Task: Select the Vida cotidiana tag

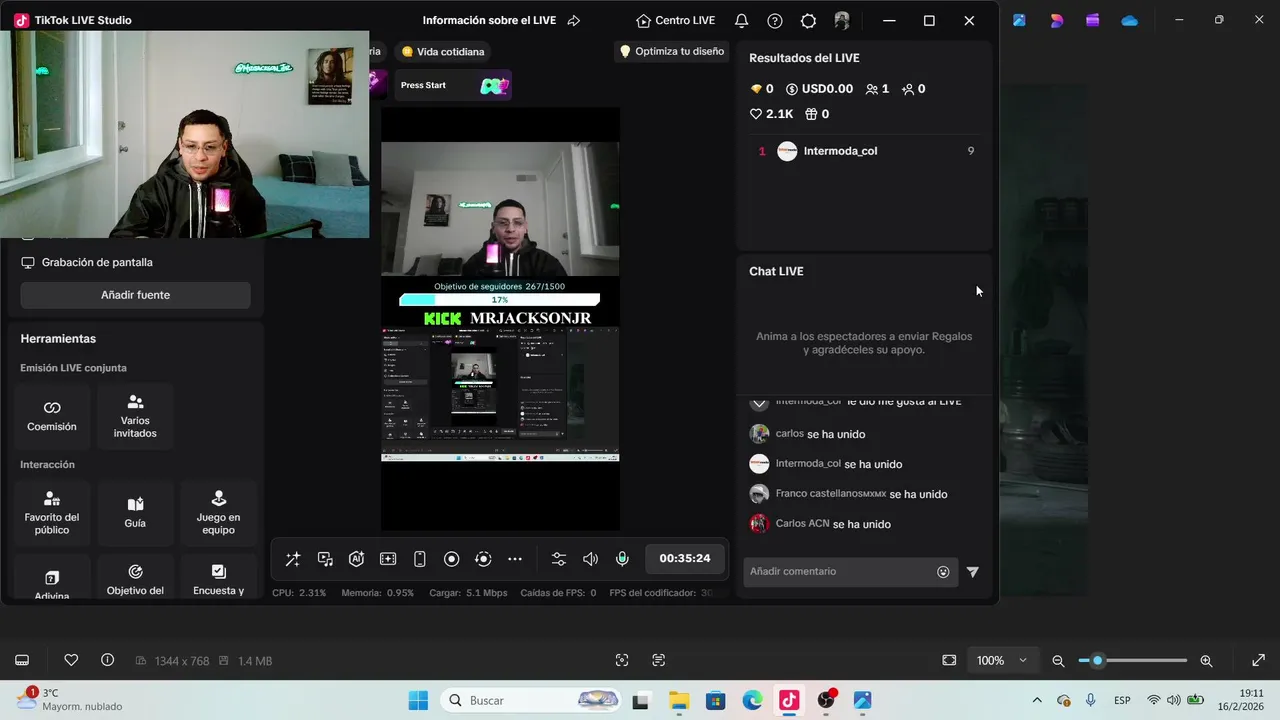Action: (x=442, y=51)
